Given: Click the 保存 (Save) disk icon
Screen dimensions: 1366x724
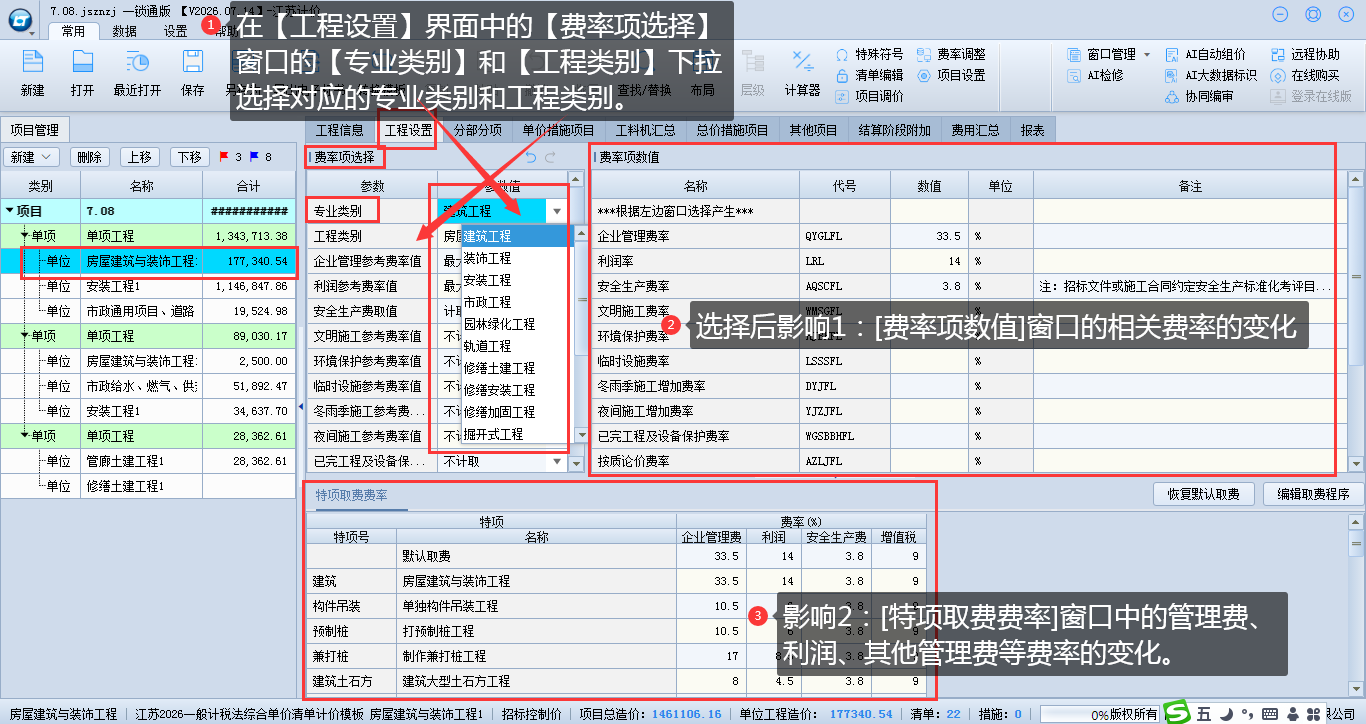Looking at the screenshot, I should 193,62.
